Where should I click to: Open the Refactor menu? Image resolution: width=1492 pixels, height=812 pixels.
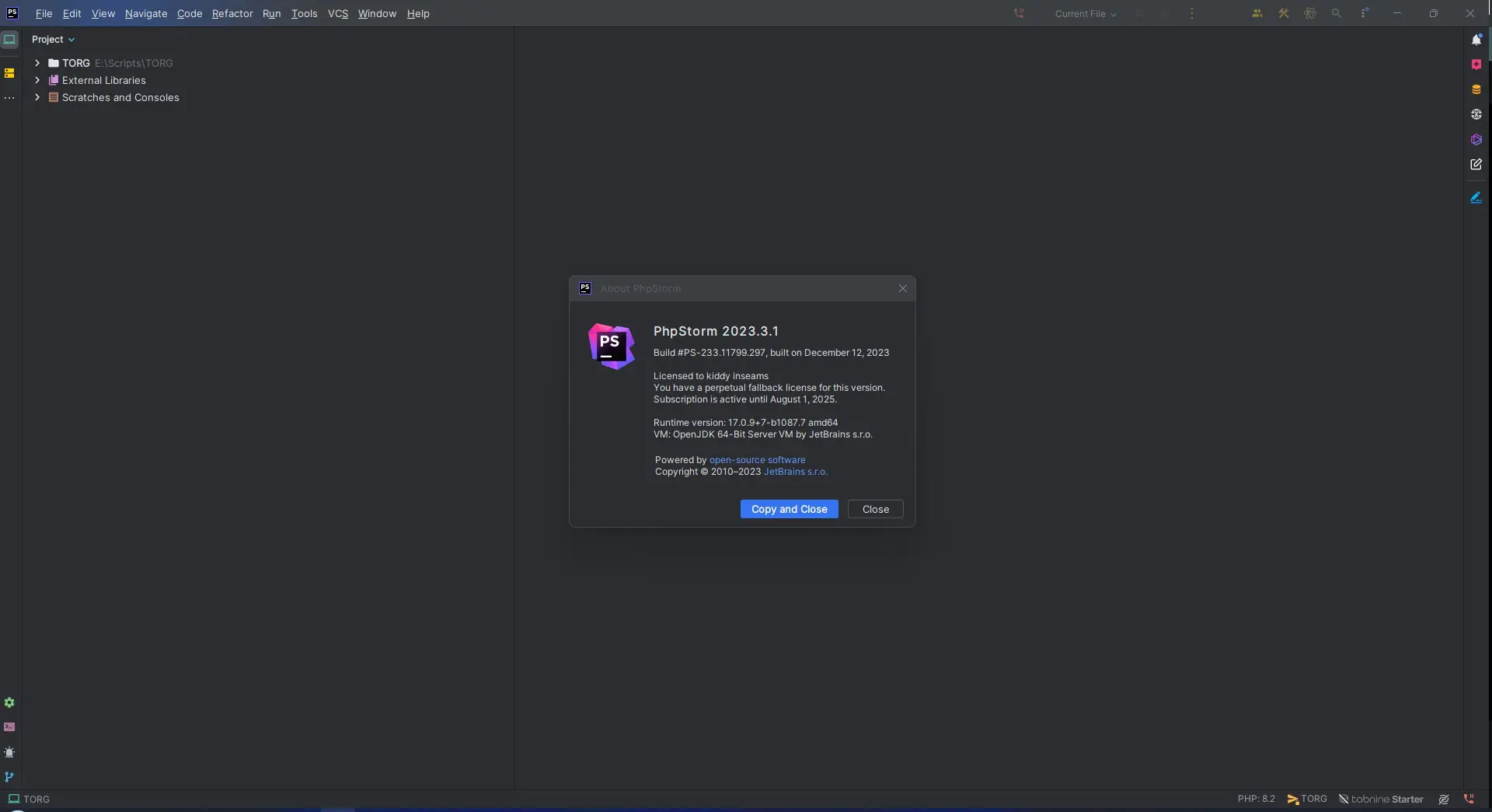(232, 14)
